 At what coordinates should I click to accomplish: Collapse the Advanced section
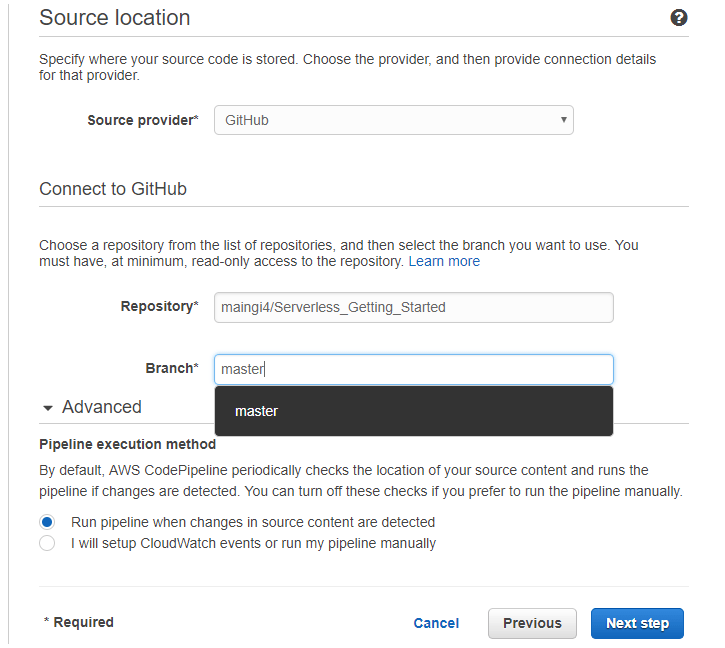coord(92,407)
